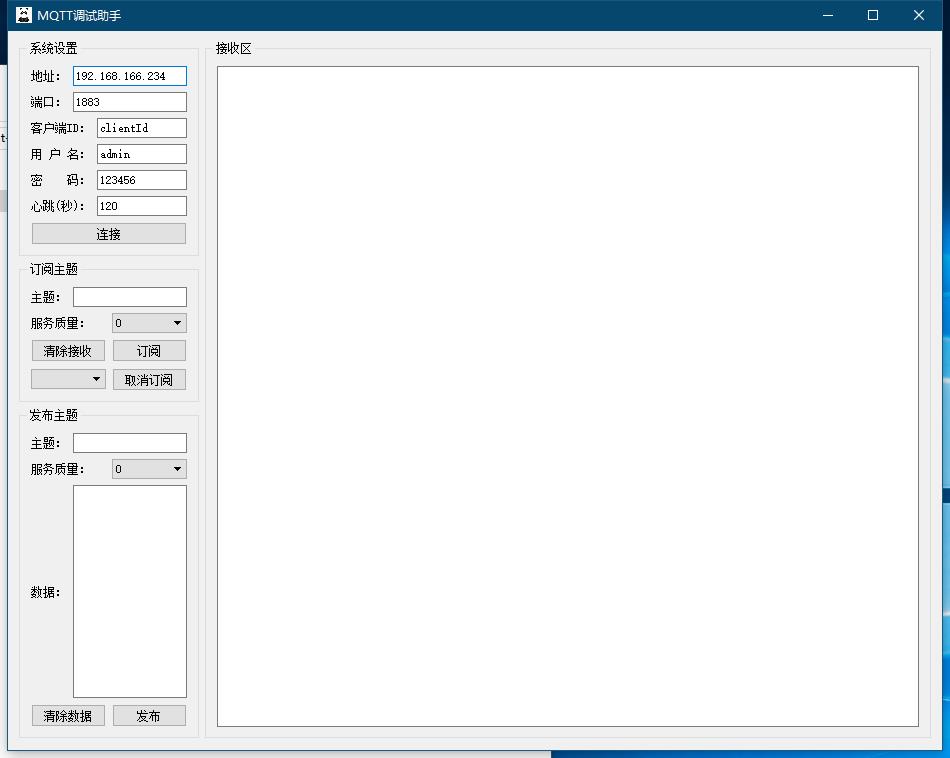
Task: Click the 心跳(秒) label
Action: [58, 206]
